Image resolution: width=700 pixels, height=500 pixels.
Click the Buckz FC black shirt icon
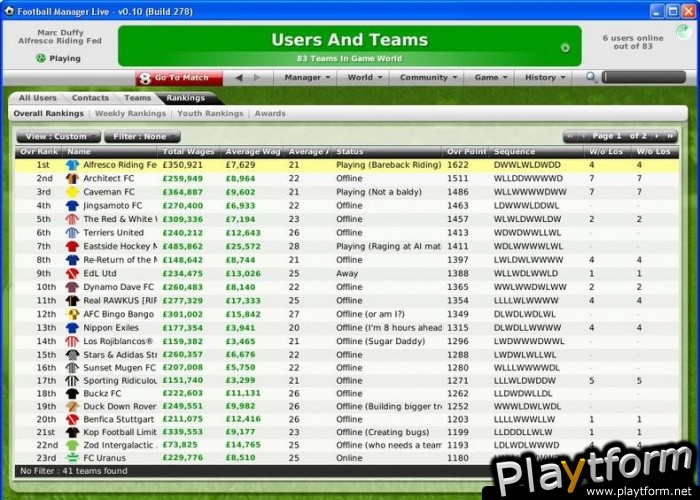click(x=72, y=394)
